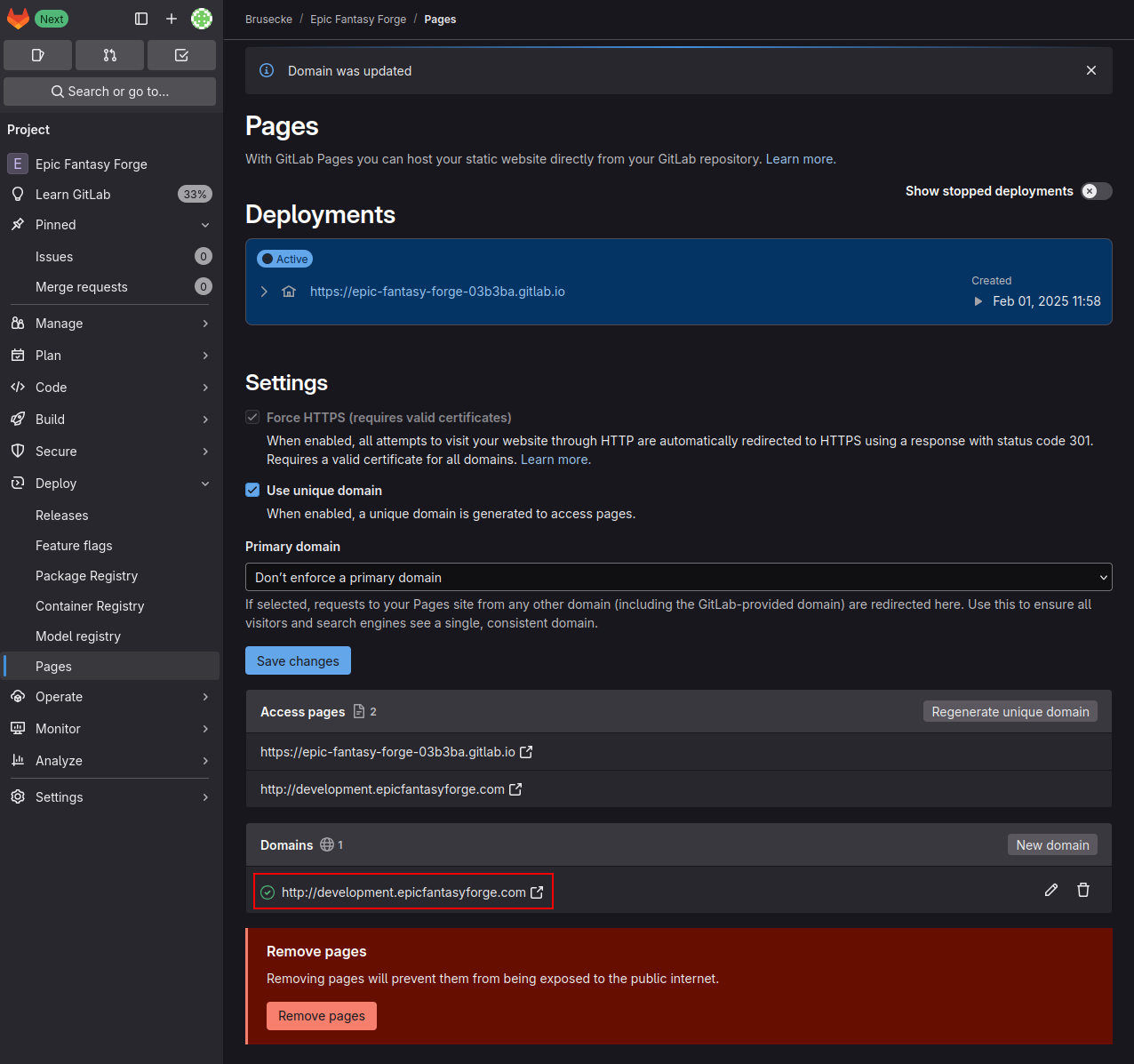Toggle the sidebar collapse icon

pos(141,19)
